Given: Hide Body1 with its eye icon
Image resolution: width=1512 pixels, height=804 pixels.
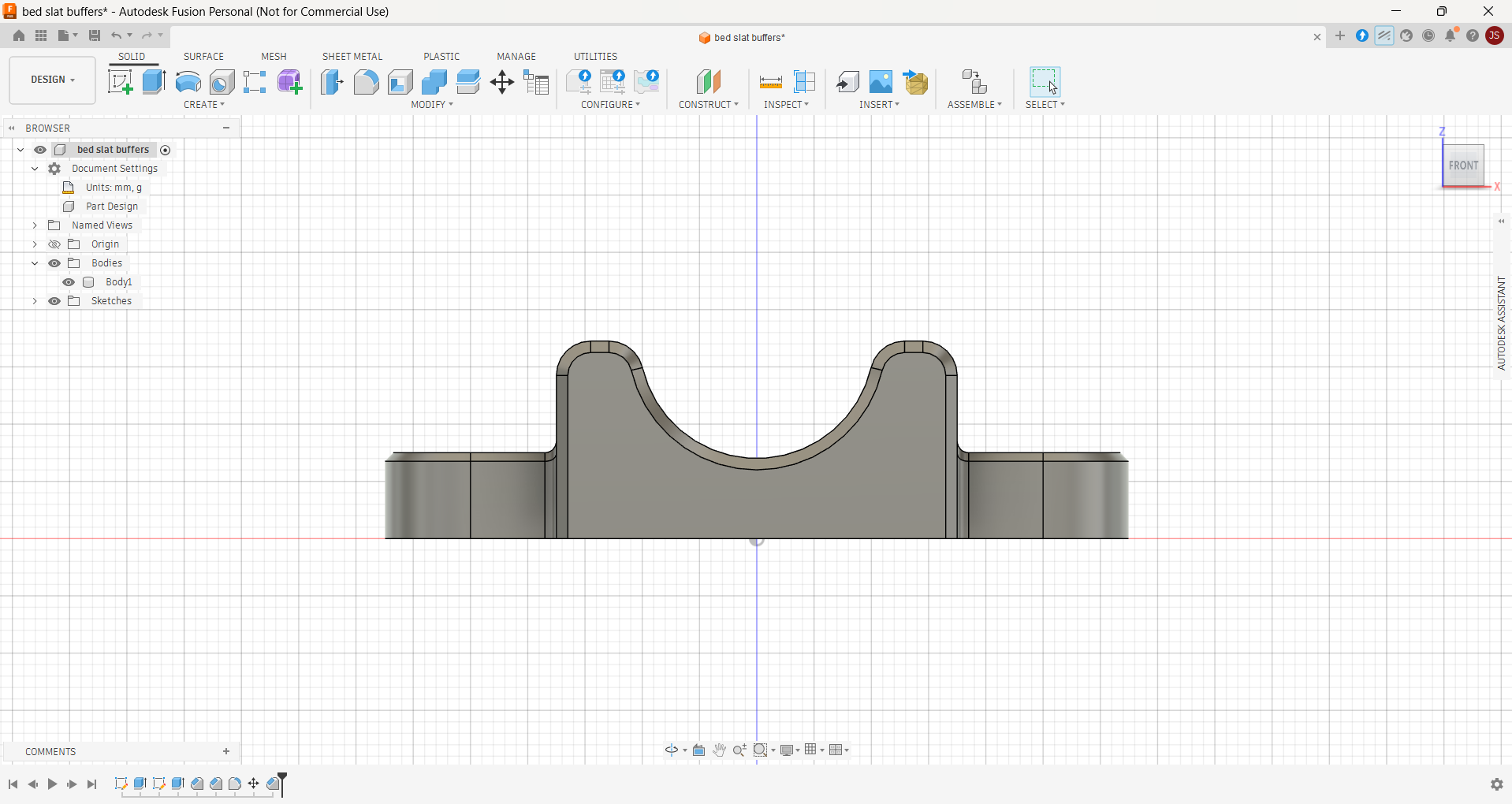Looking at the screenshot, I should point(69,282).
